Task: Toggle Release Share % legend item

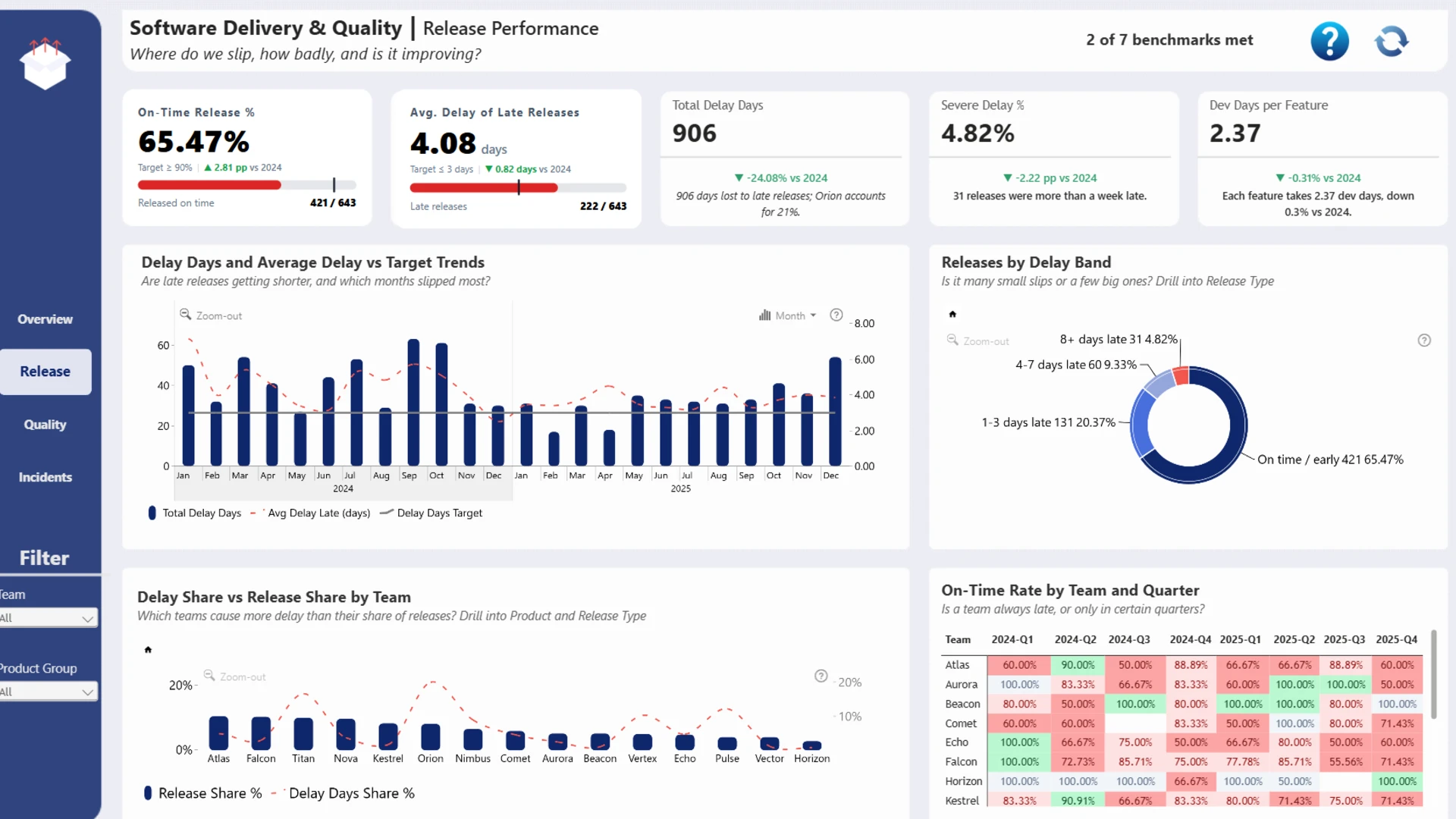Action: (x=202, y=793)
